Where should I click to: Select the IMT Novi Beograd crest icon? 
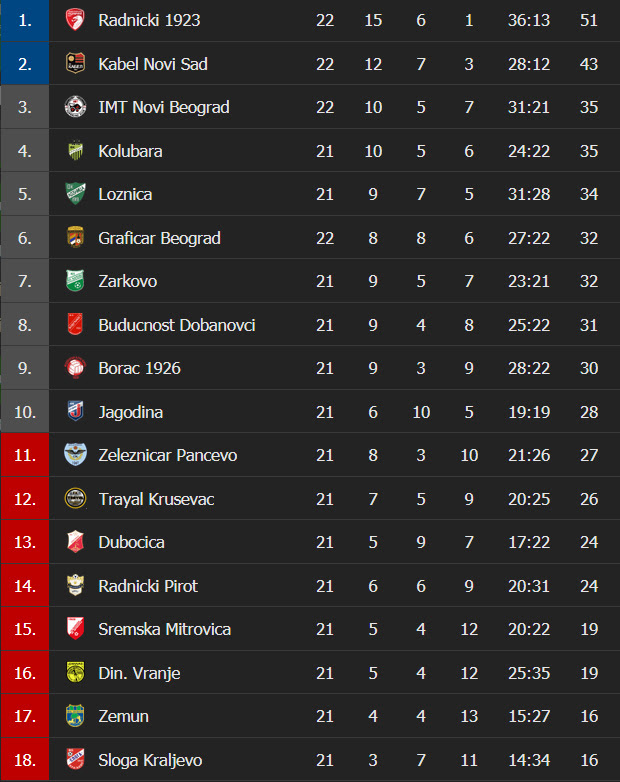[x=75, y=107]
